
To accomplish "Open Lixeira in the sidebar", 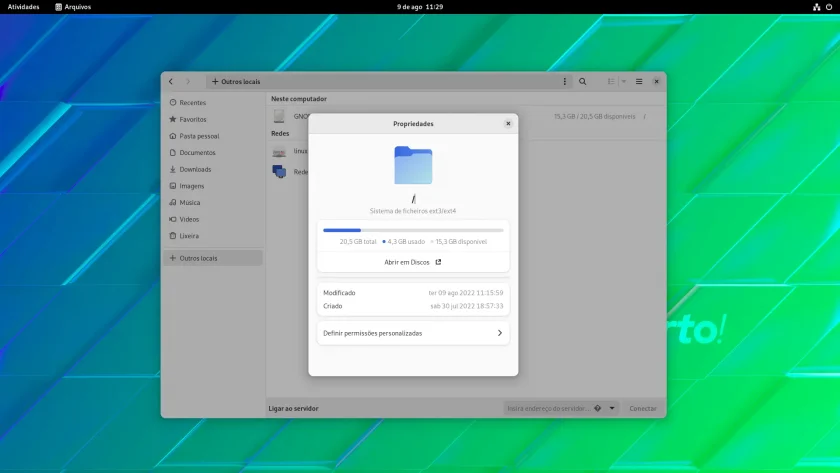I will point(213,236).
